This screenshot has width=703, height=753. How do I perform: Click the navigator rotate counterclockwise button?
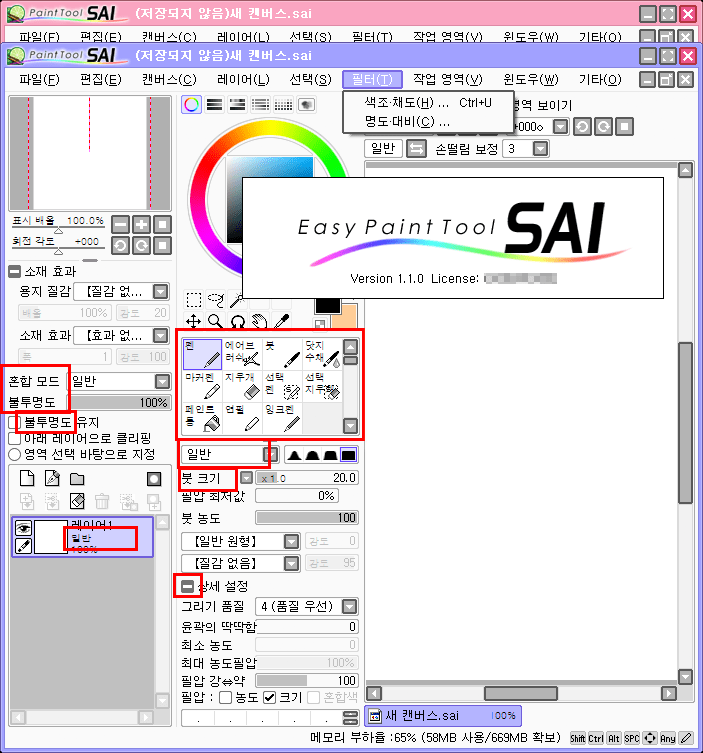120,246
